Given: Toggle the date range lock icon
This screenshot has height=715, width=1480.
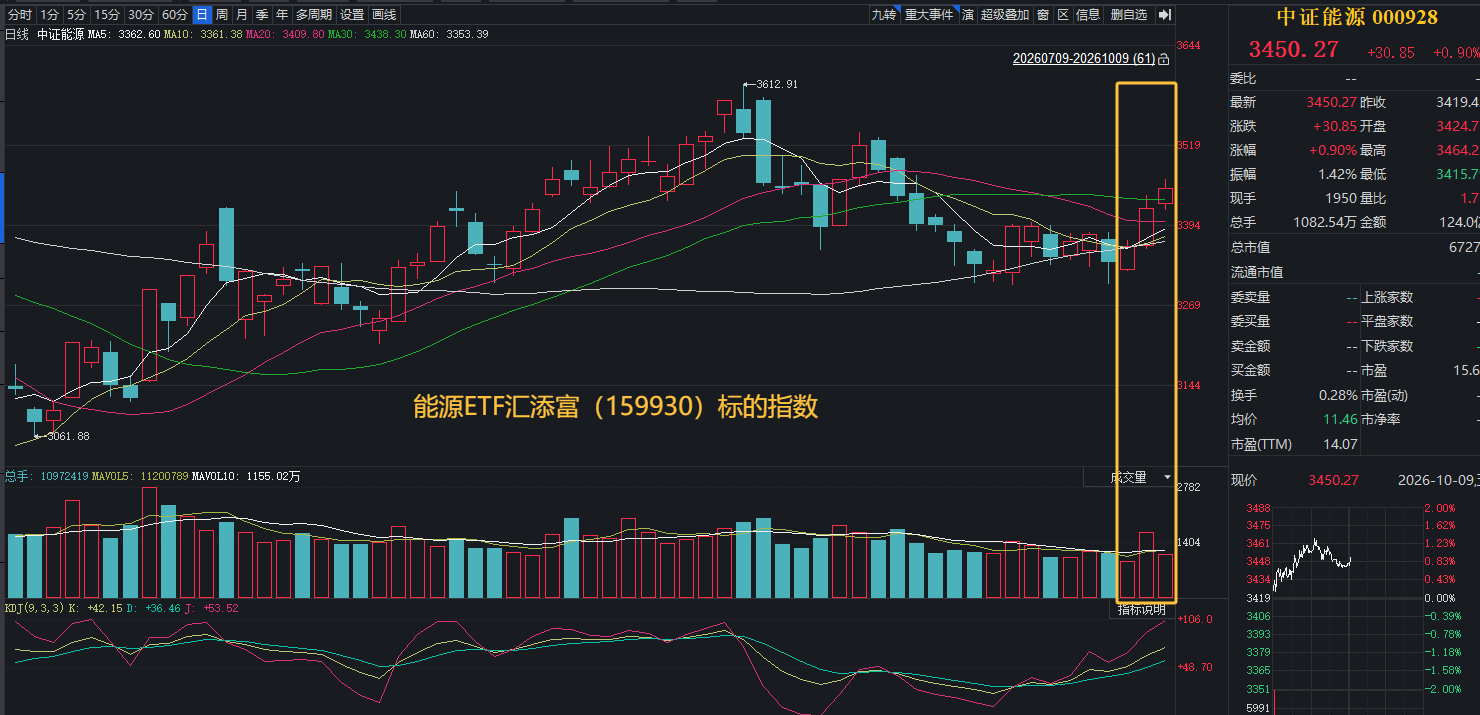Looking at the screenshot, I should pyautogui.click(x=1164, y=59).
